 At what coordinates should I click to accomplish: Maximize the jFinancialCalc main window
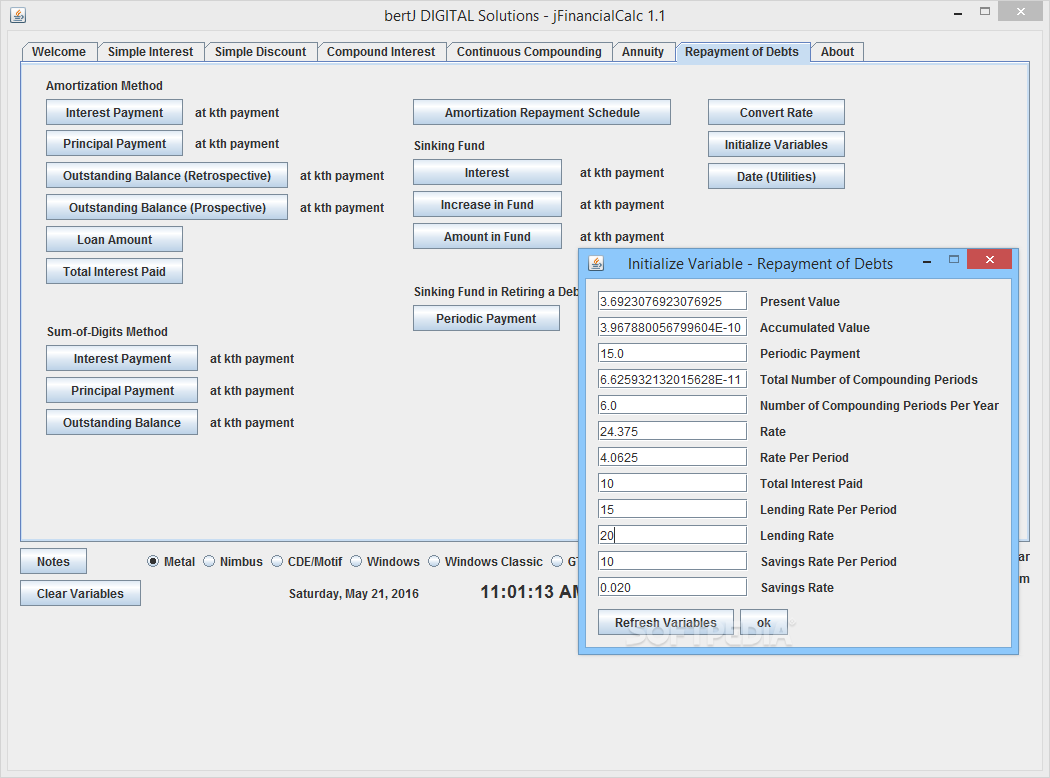985,11
